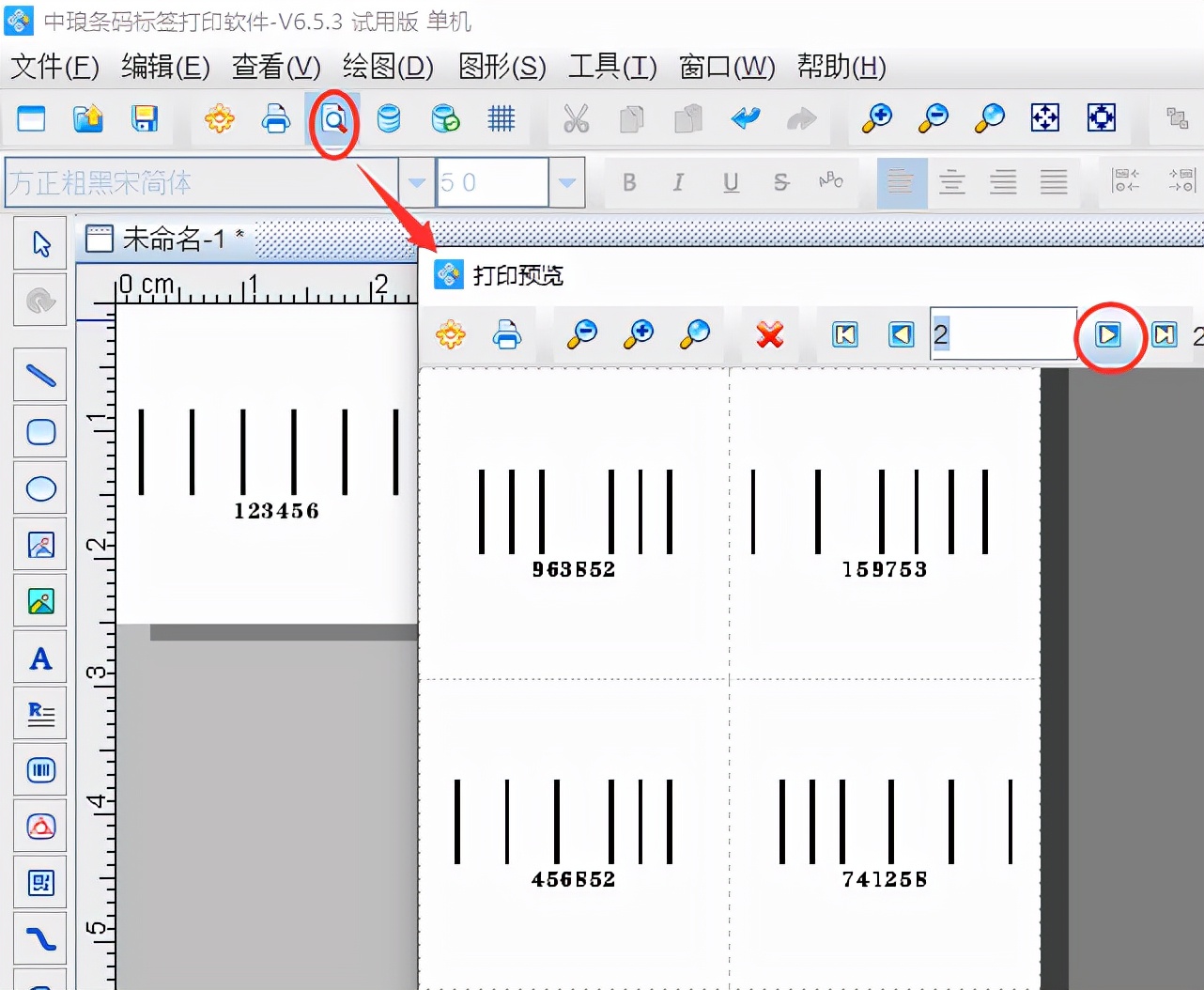
Task: Open the print preview tool
Action: (333, 119)
